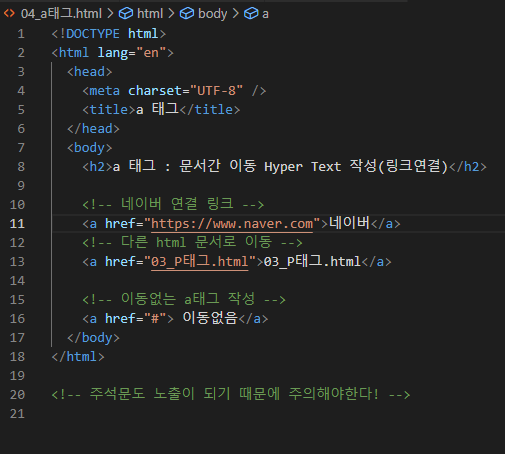Click the closing h2 tag on line 8
The height and width of the screenshot is (454, 505).
[x=468, y=166]
